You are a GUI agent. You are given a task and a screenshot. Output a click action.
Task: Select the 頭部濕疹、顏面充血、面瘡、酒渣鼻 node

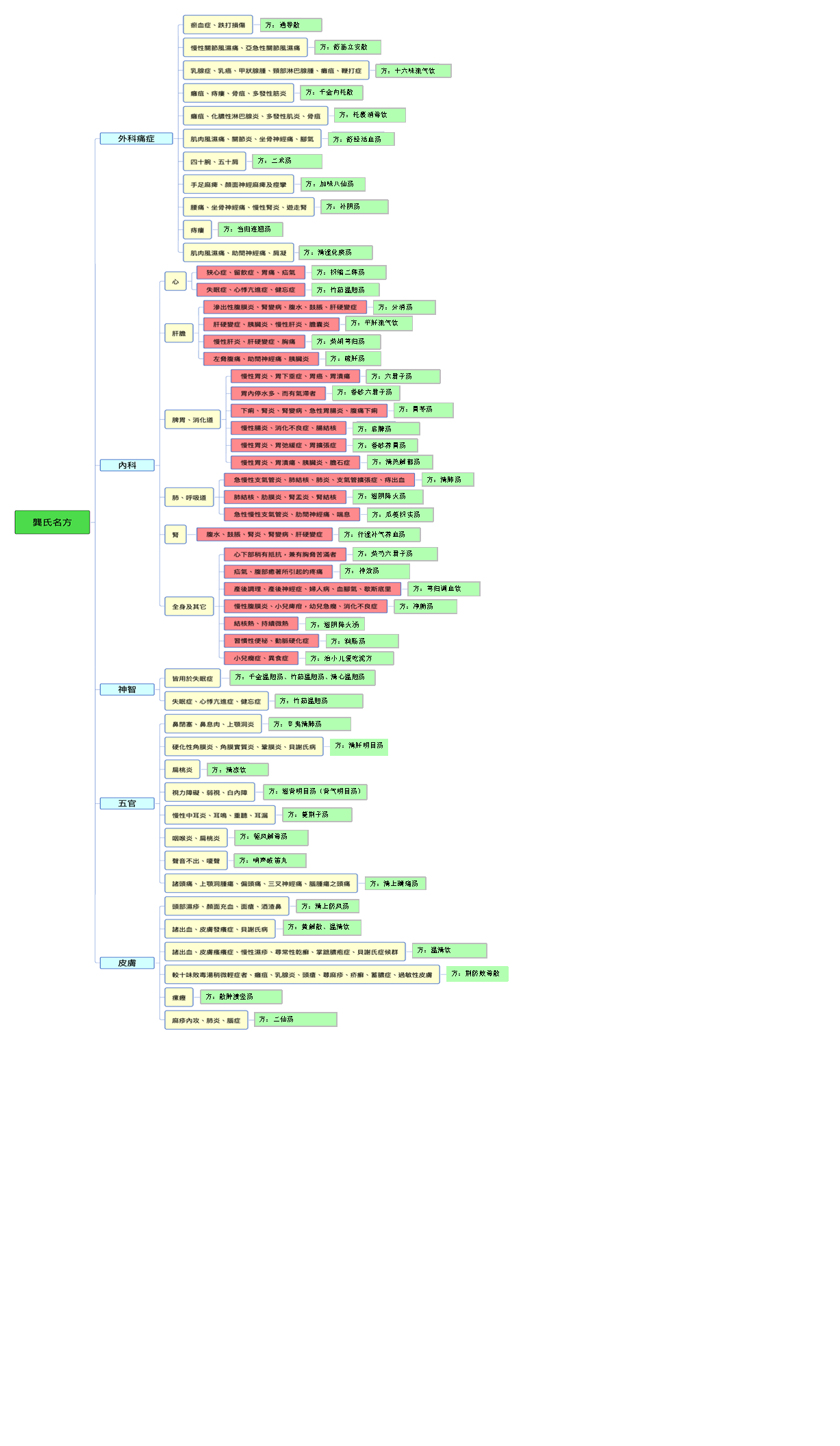(227, 906)
